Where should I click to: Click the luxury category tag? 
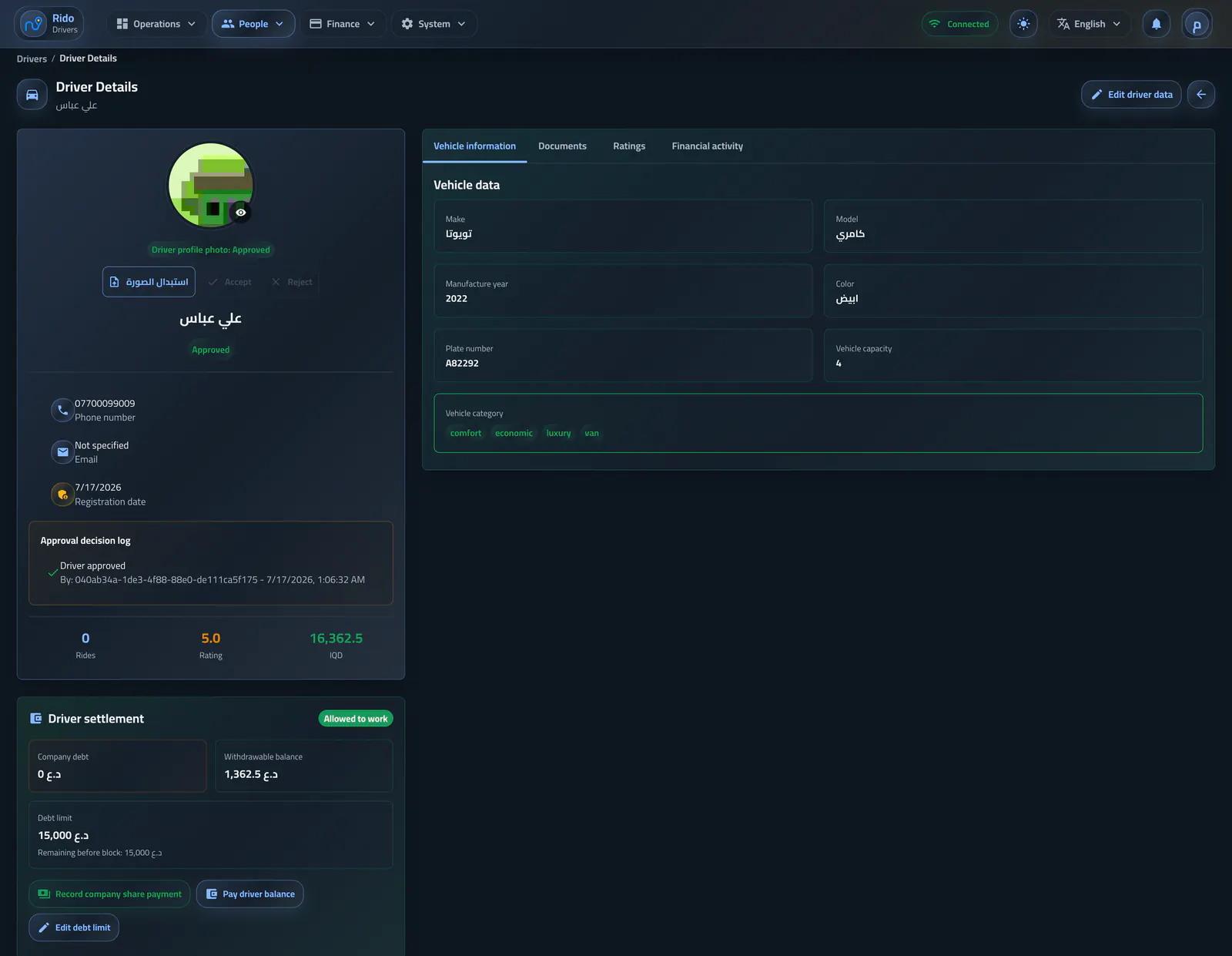pyautogui.click(x=558, y=433)
